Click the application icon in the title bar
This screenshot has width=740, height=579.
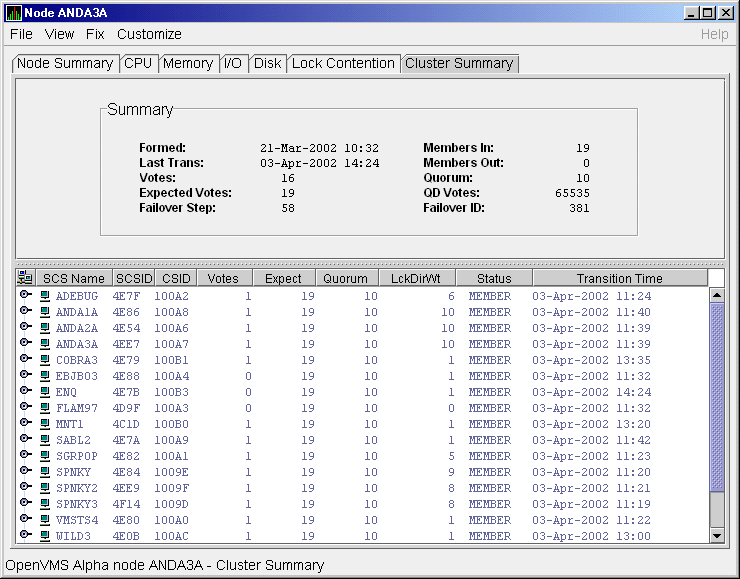coord(12,12)
